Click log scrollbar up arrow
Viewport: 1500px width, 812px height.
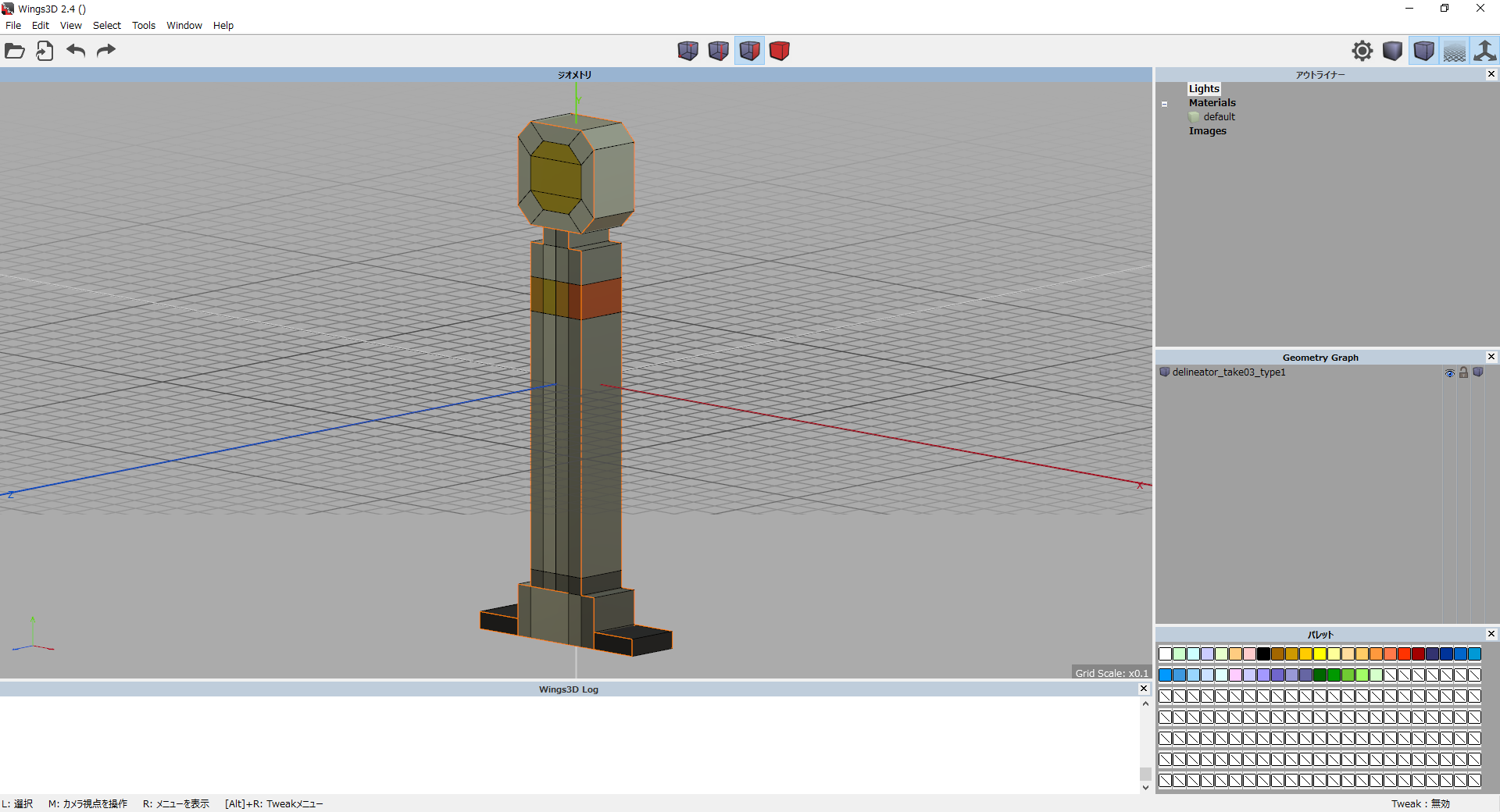(x=1145, y=703)
